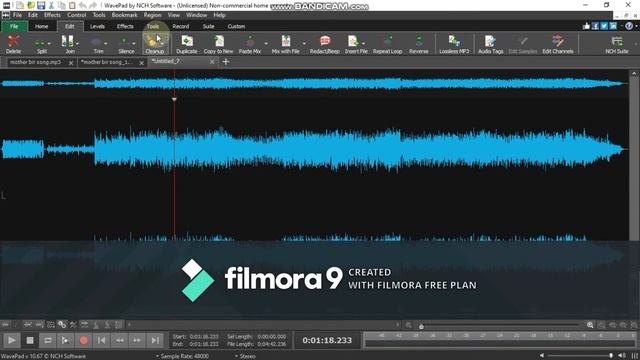Open the Cleanup tool
This screenshot has width=640, height=360.
155,44
